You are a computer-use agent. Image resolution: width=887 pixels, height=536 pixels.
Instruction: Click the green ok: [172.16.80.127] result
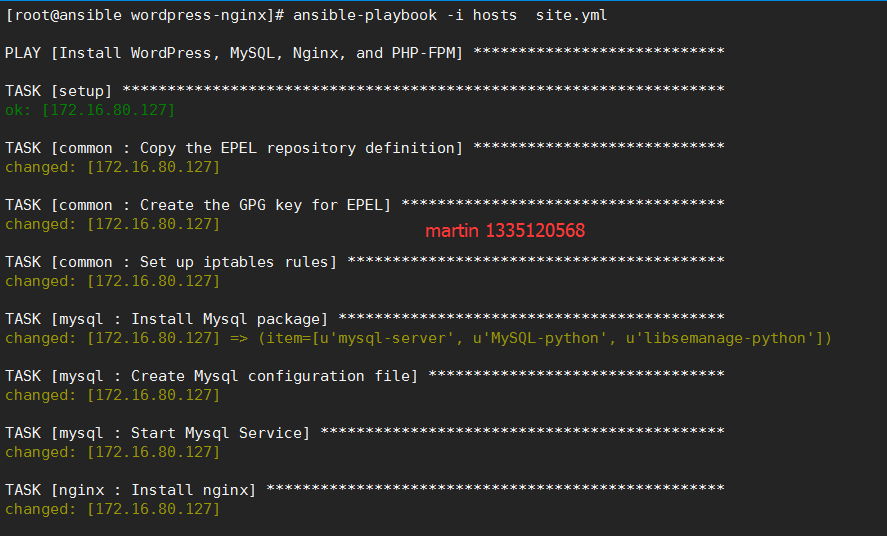(x=90, y=110)
